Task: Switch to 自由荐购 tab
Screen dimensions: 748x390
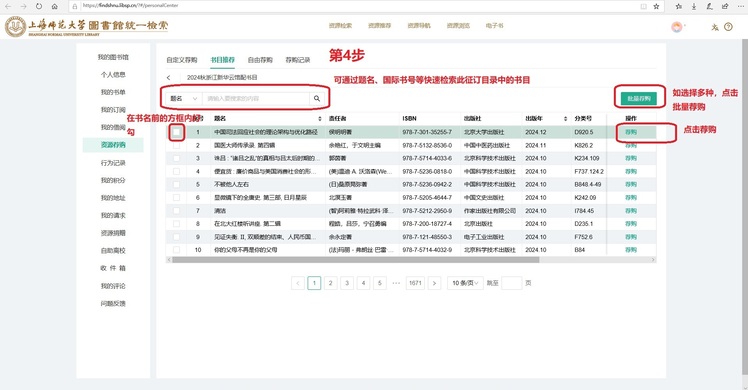Action: pos(260,60)
